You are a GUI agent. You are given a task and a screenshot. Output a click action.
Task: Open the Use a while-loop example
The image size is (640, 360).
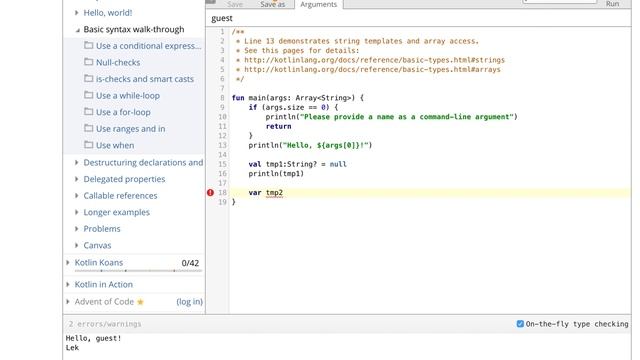[128, 96]
